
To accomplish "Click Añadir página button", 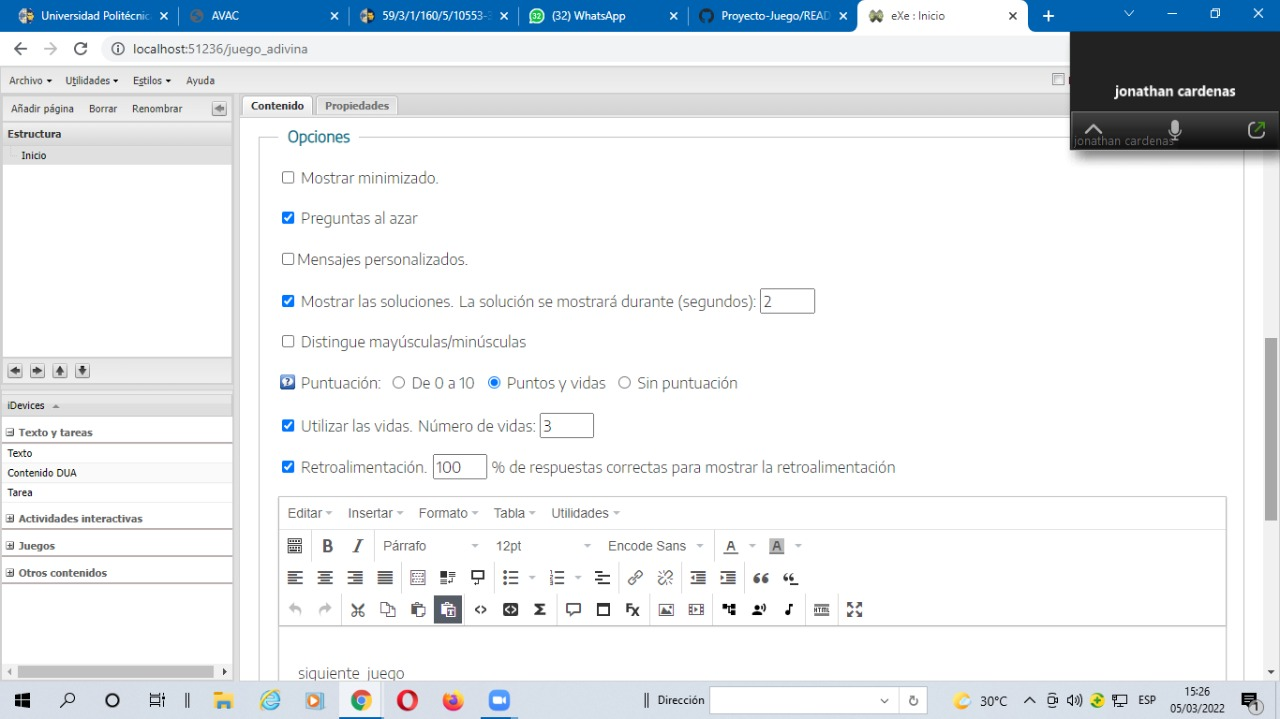I will click(x=42, y=108).
